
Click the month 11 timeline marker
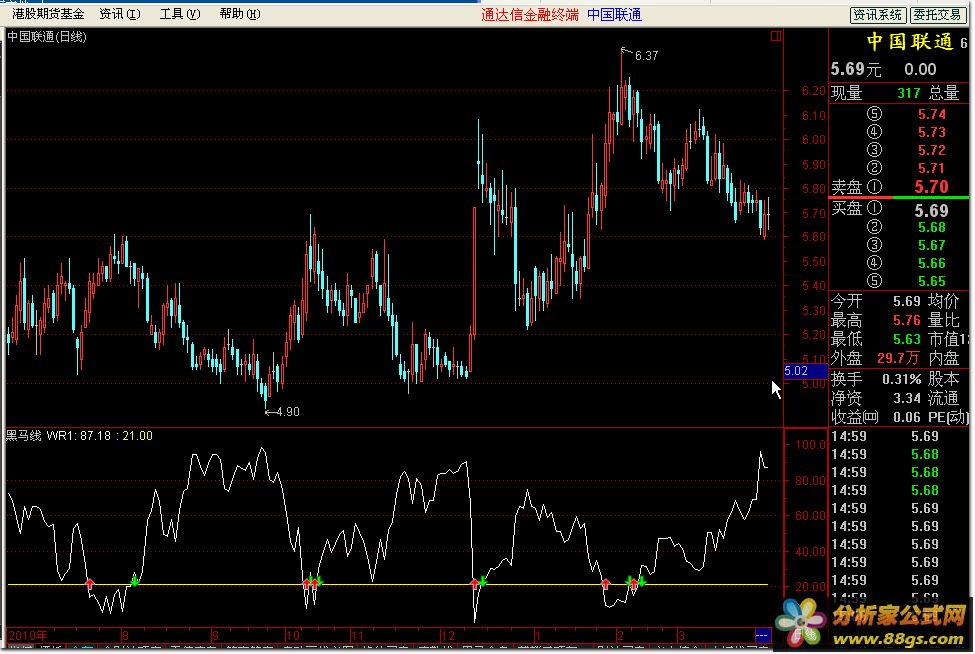[357, 635]
